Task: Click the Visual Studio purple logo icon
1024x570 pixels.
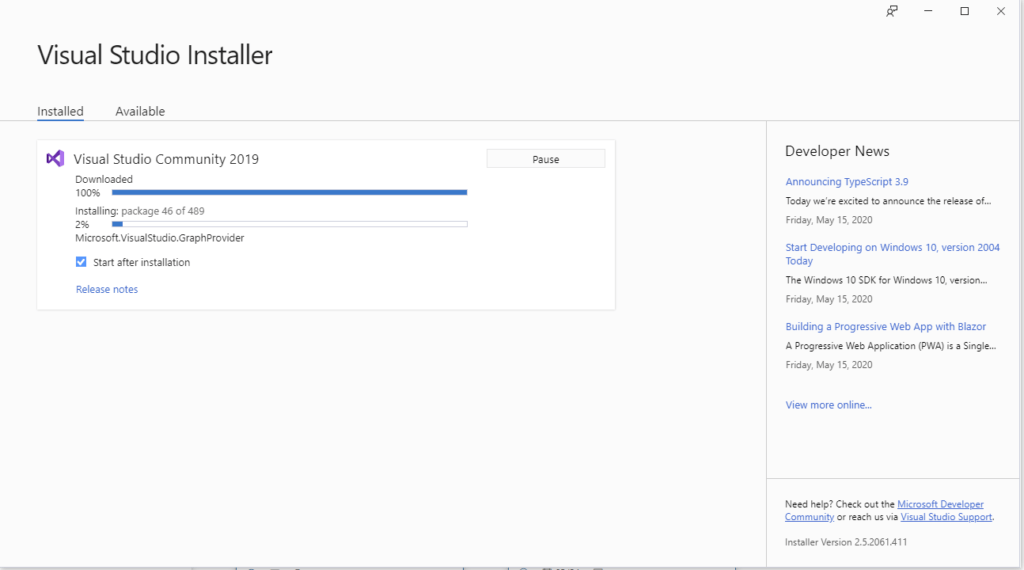Action: (56, 158)
